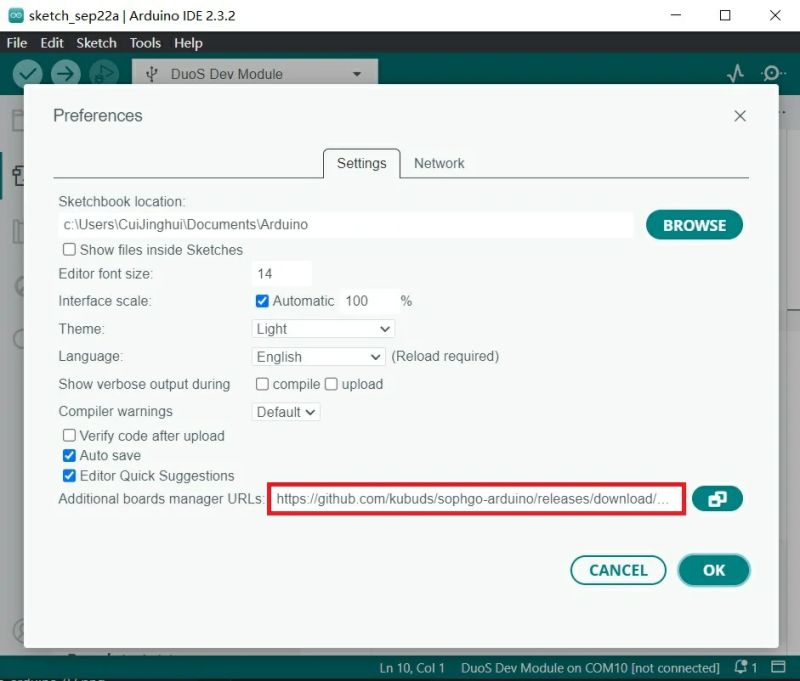
Task: Select the Settings tab
Action: tap(362, 163)
